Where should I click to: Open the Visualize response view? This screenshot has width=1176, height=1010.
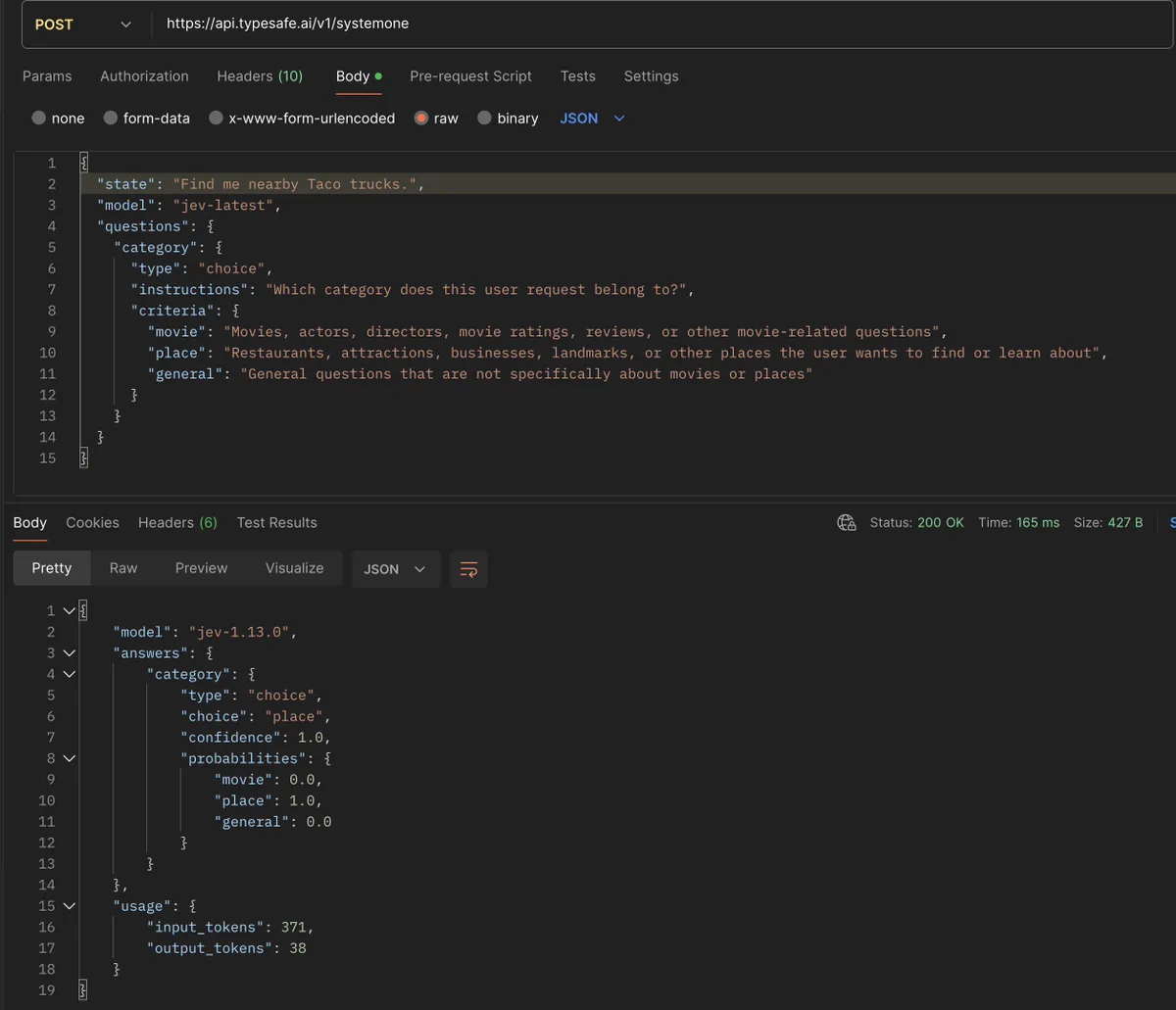(x=294, y=568)
